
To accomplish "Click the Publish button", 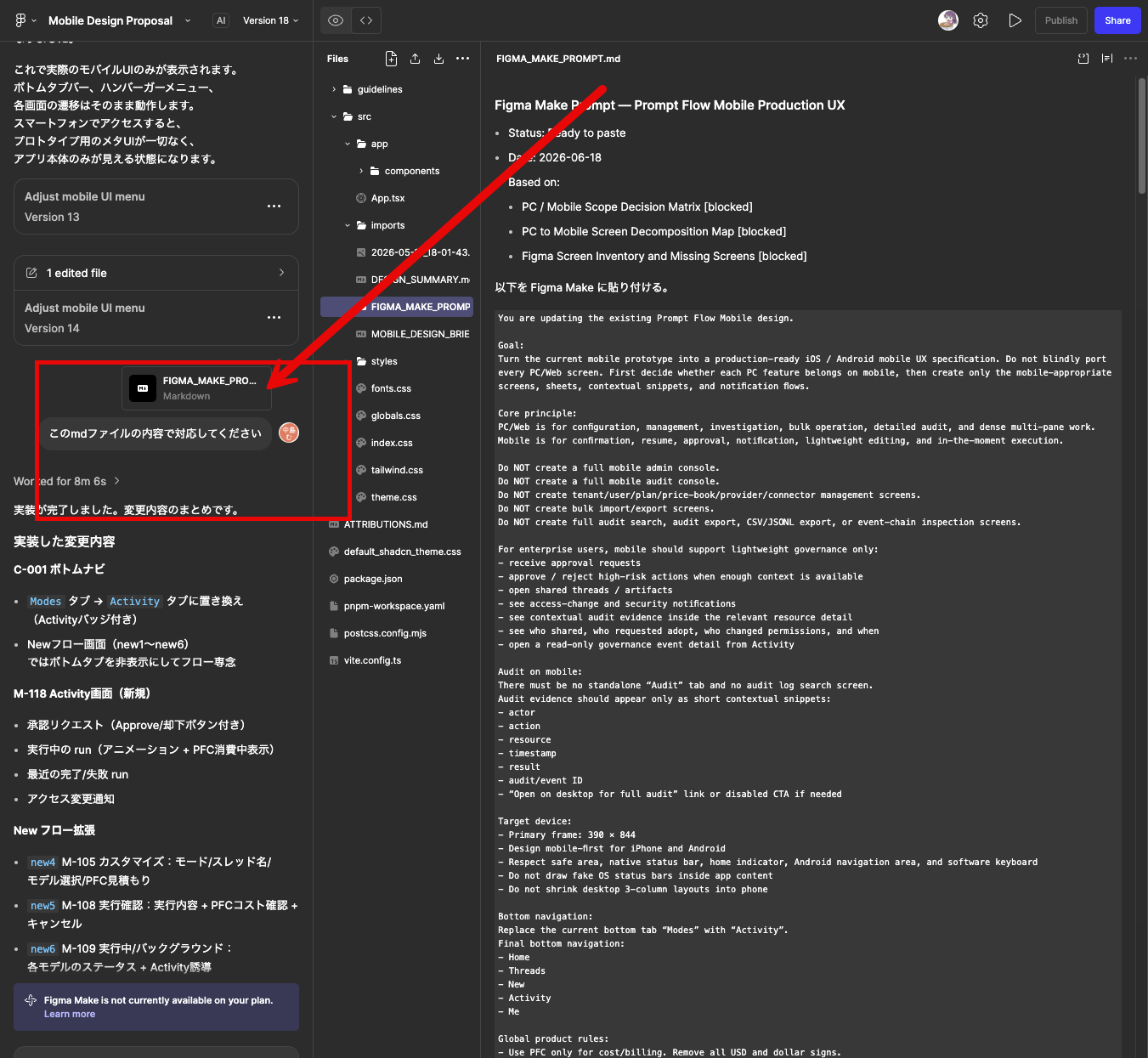I will (1061, 20).
